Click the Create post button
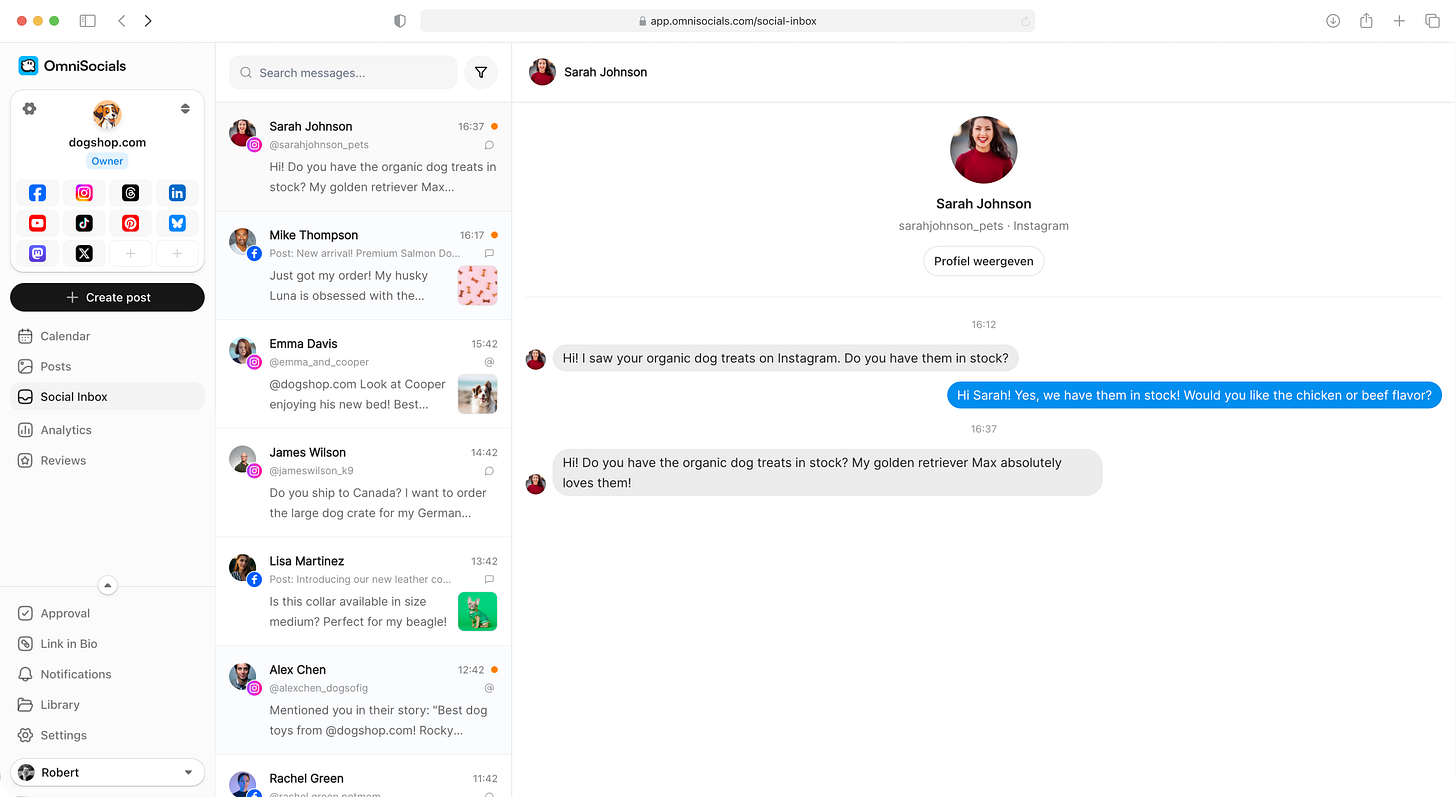The width and height of the screenshot is (1456, 797). (107, 297)
